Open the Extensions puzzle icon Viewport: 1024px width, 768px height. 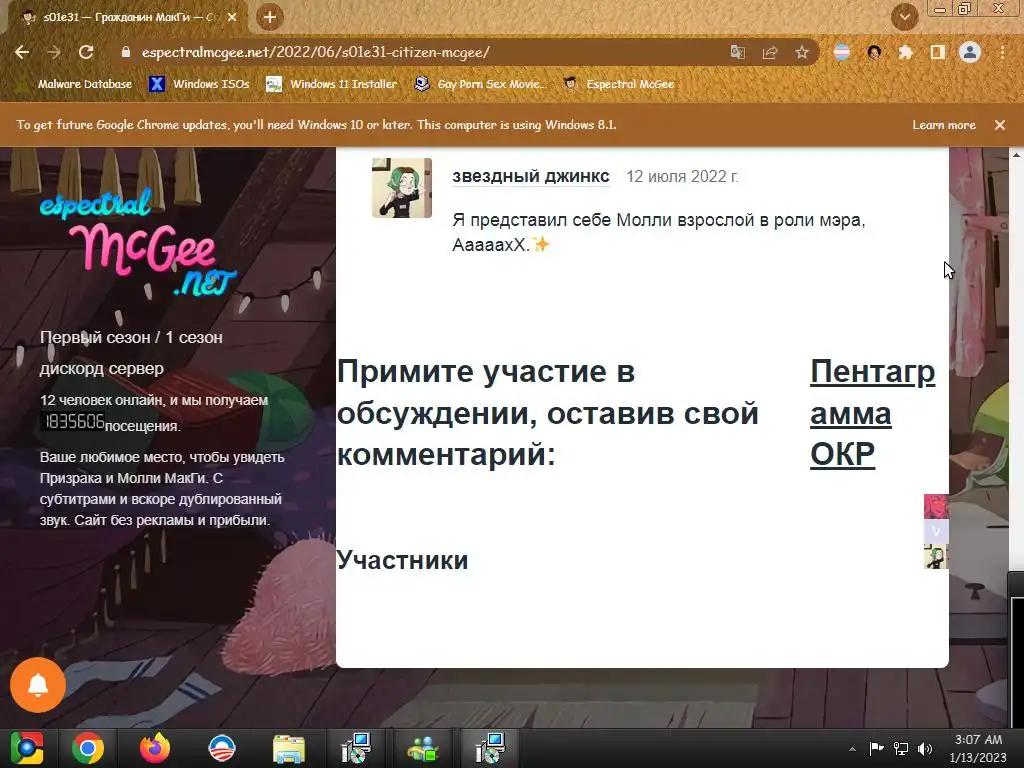tap(905, 52)
